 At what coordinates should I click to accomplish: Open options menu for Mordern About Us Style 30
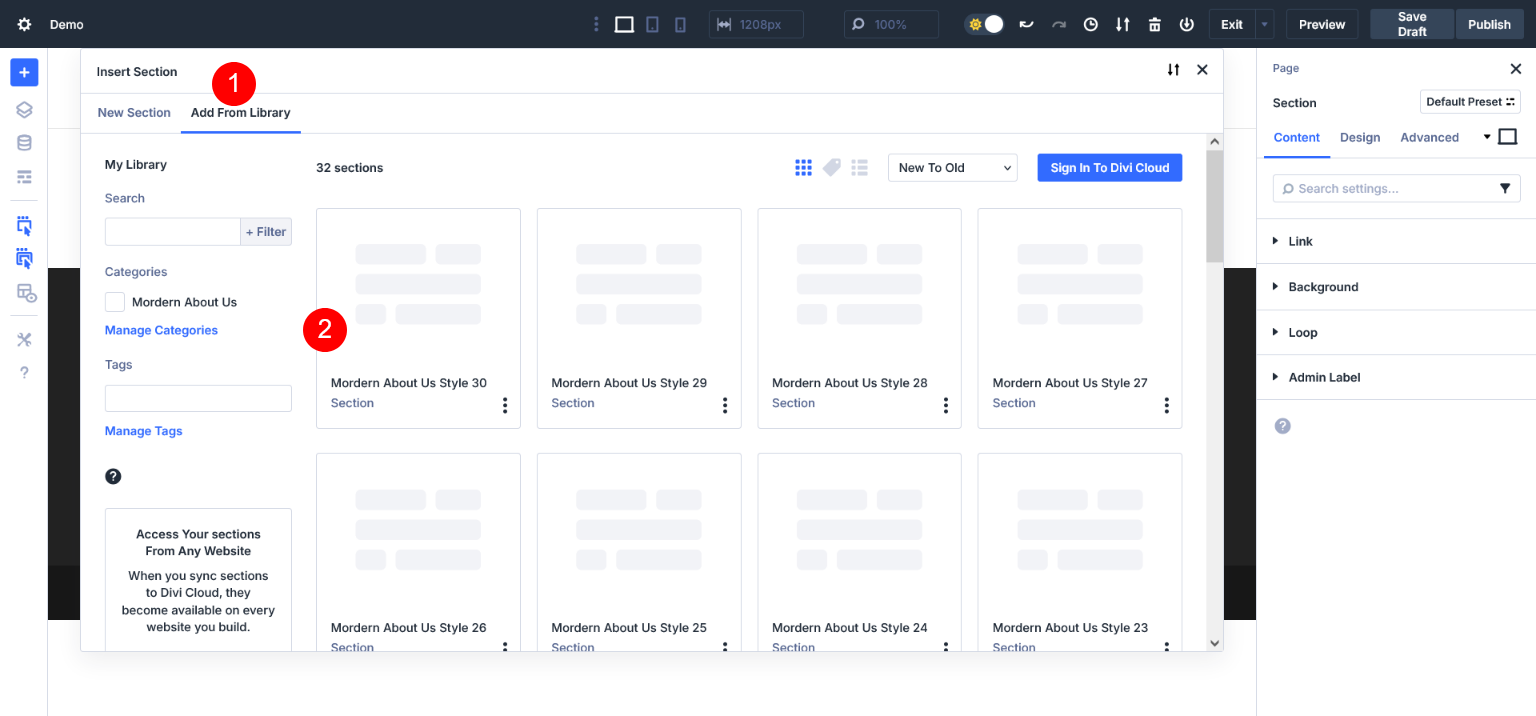click(x=505, y=405)
